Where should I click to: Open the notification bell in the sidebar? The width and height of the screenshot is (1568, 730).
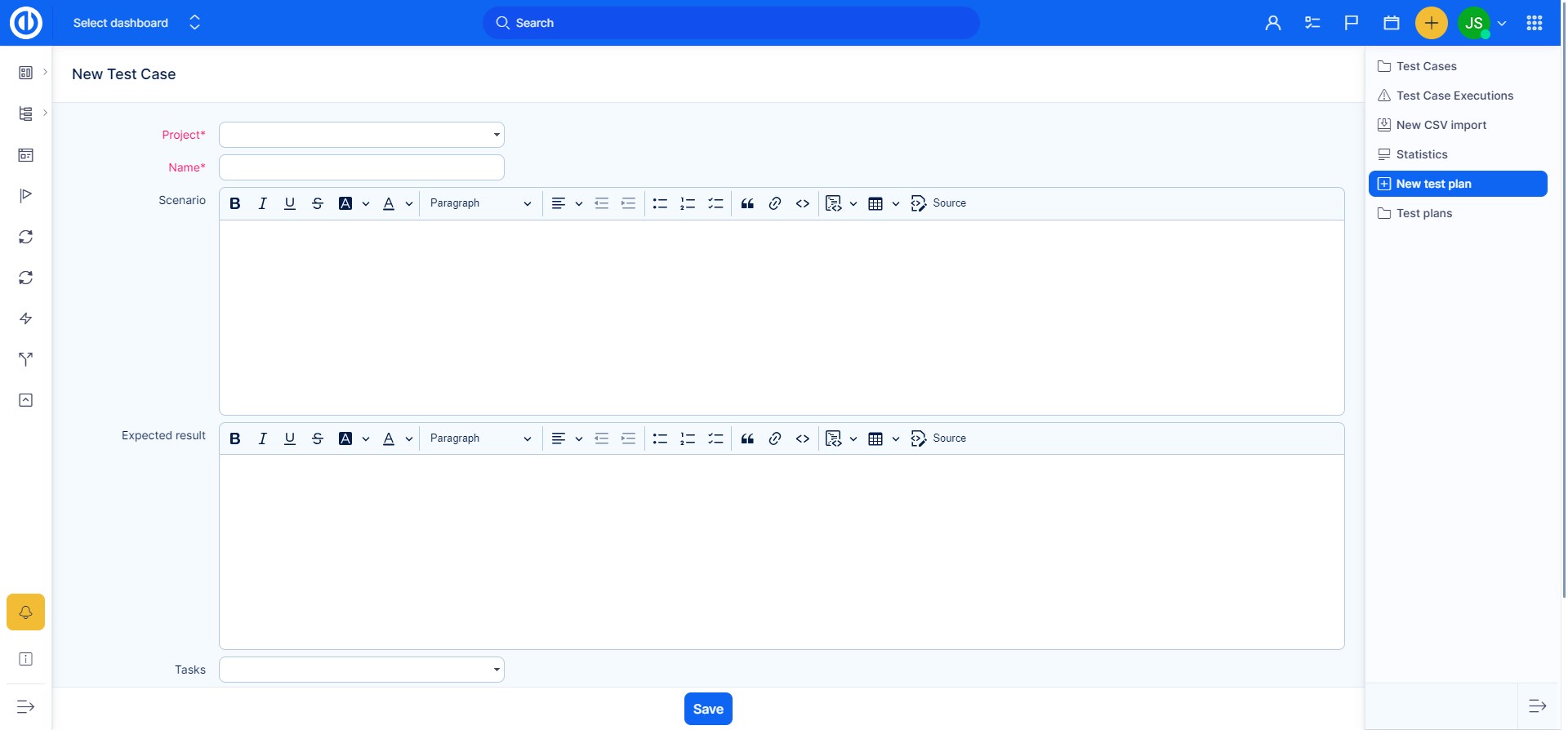click(26, 612)
